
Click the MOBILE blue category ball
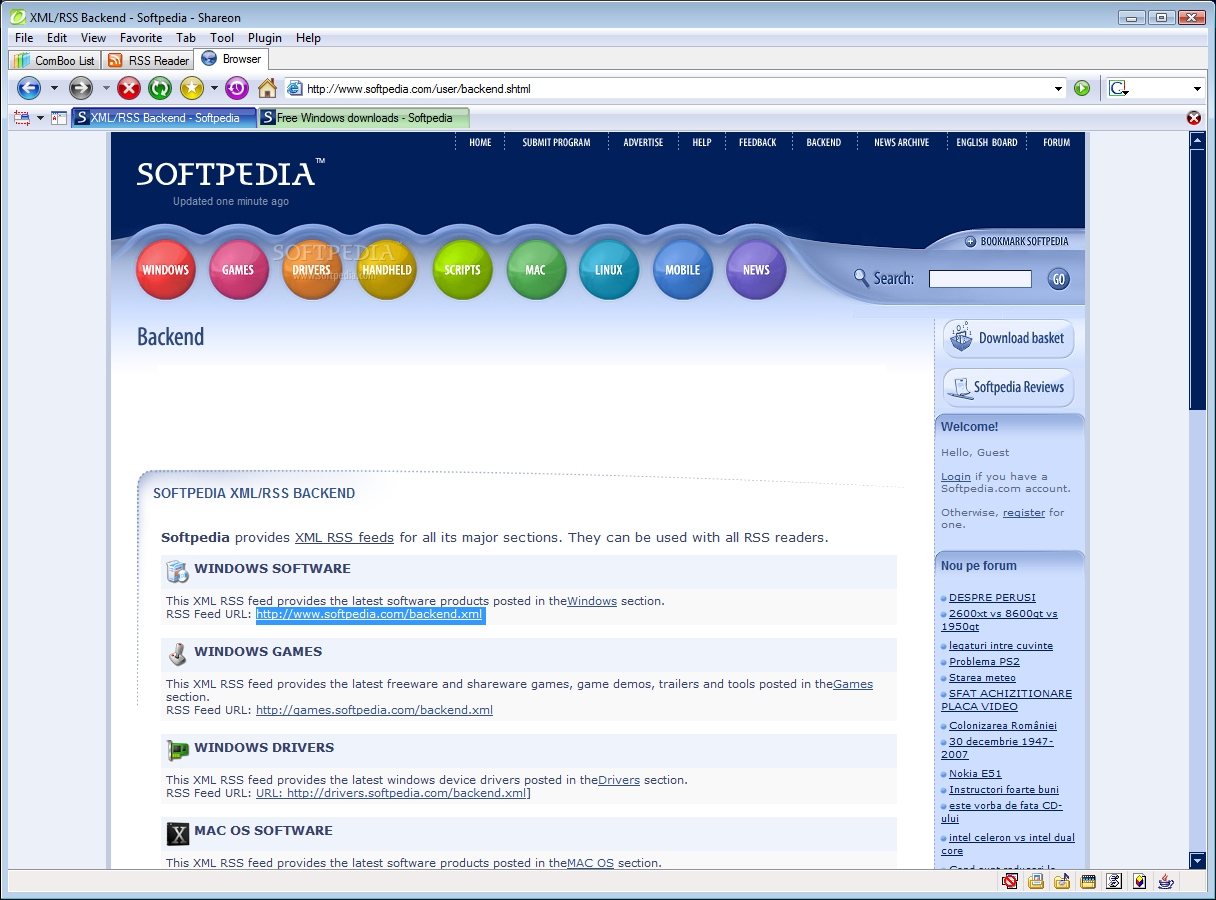point(683,270)
